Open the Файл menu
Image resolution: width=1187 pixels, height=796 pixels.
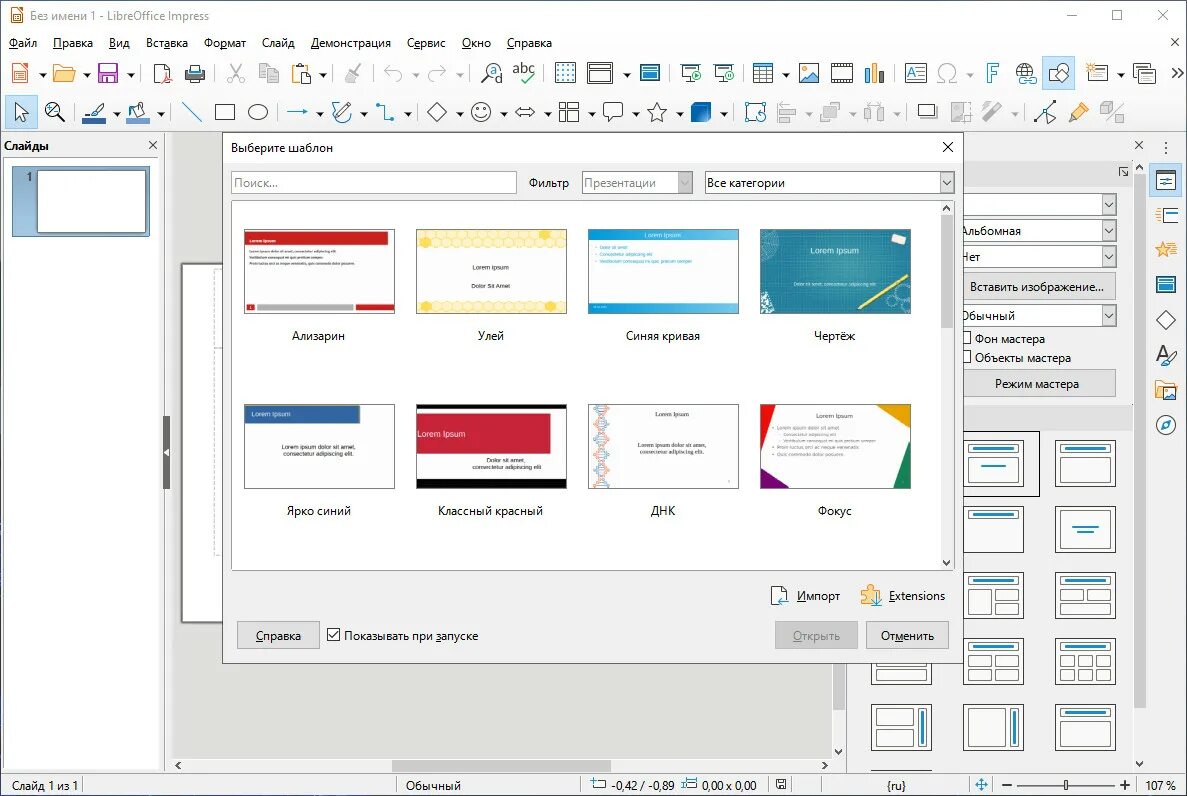click(x=23, y=43)
